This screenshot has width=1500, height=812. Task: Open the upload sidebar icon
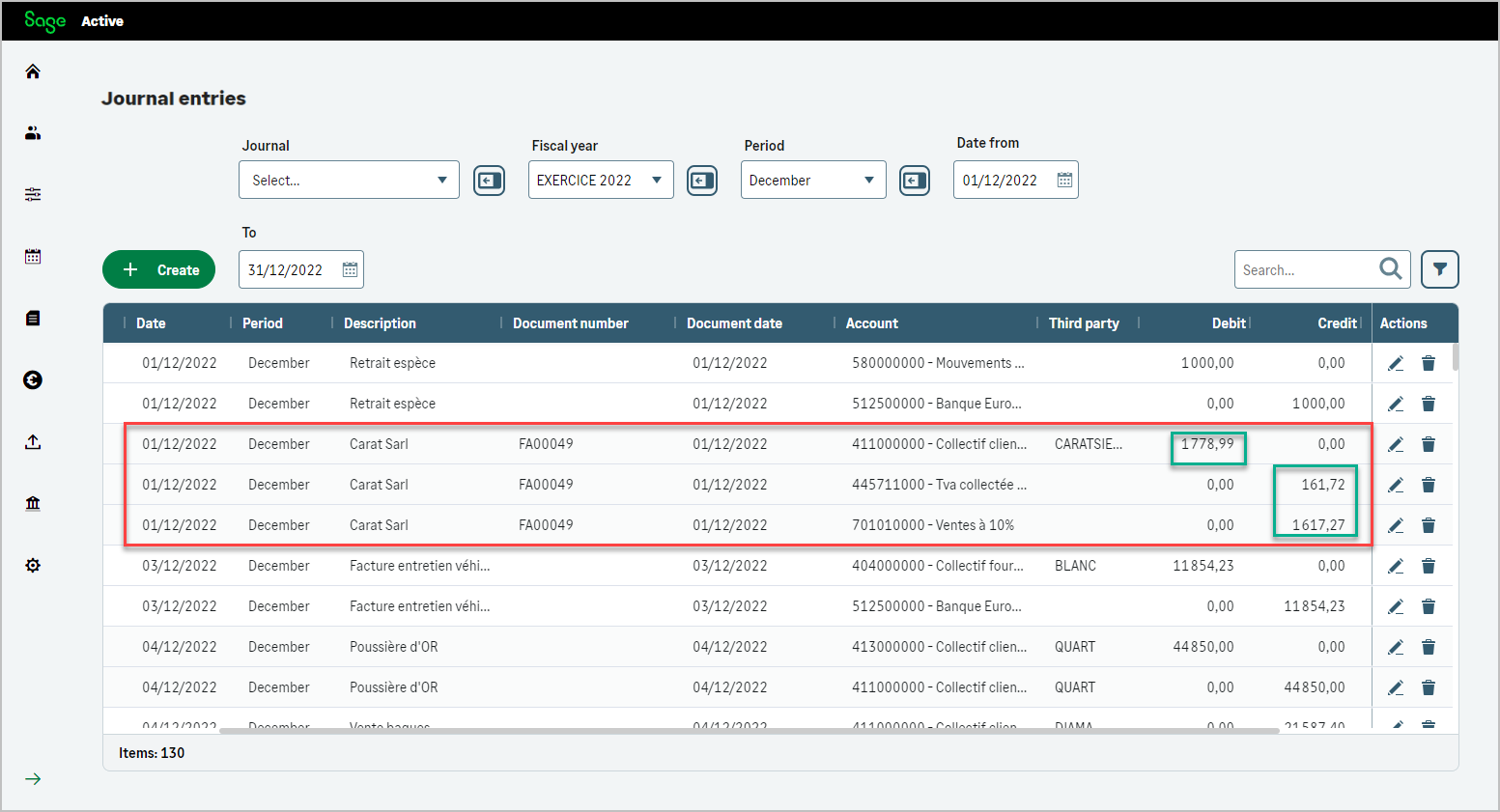(x=33, y=442)
